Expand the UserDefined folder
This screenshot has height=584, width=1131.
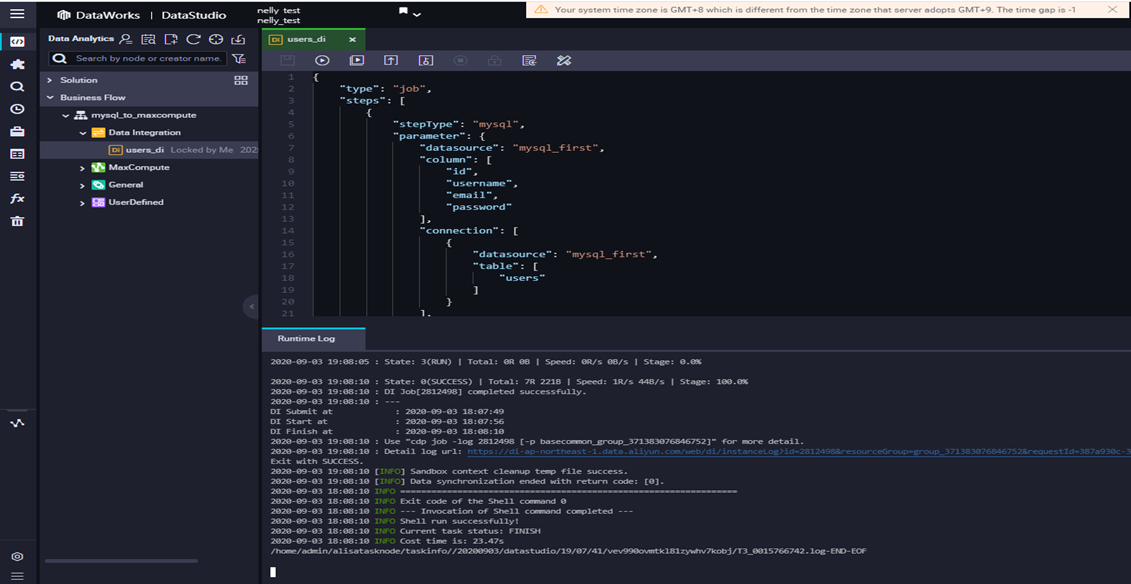click(83, 203)
